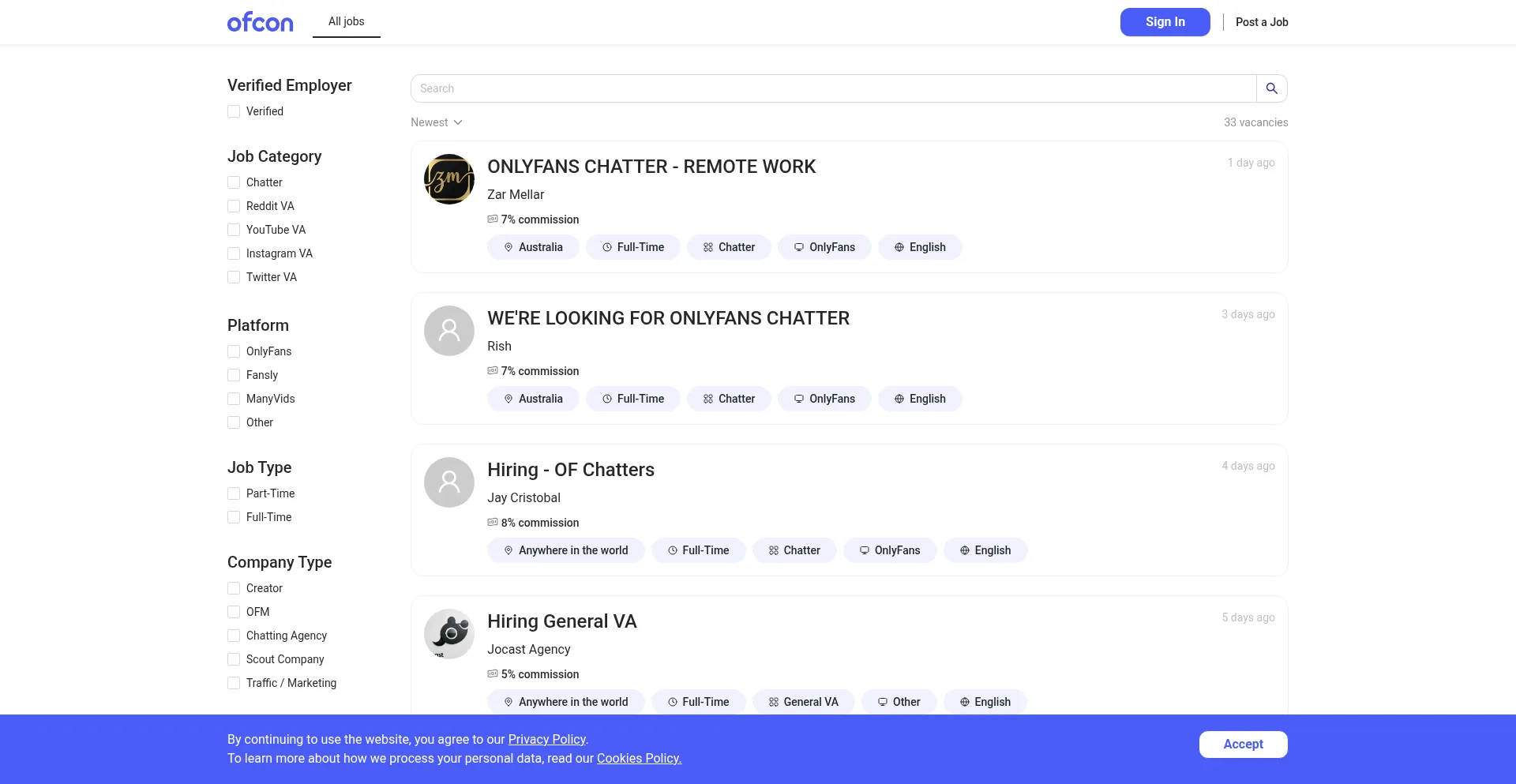Click the Rish default avatar icon
Image resolution: width=1516 pixels, height=784 pixels.
coord(448,331)
